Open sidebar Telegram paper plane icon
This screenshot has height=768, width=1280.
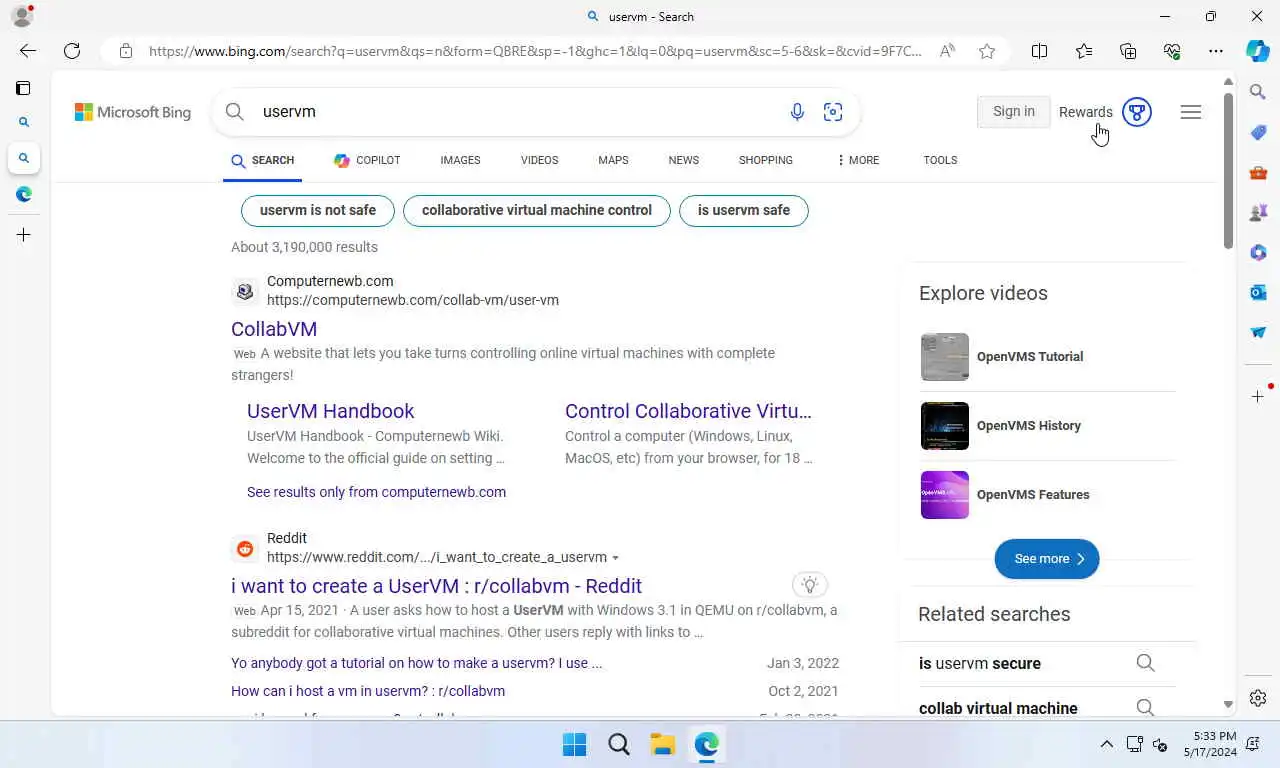pyautogui.click(x=1258, y=332)
